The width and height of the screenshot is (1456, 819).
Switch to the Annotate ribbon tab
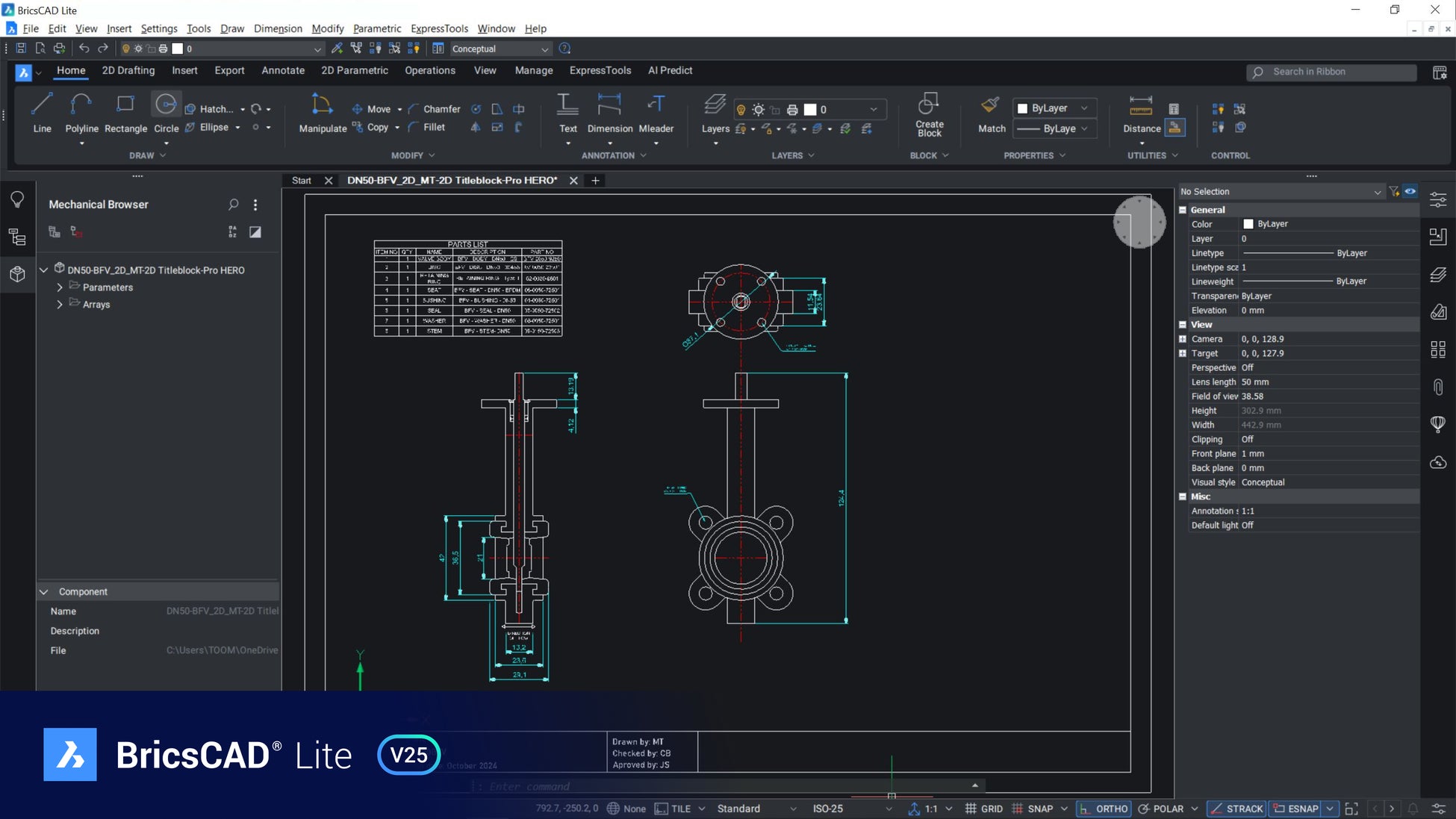[283, 70]
